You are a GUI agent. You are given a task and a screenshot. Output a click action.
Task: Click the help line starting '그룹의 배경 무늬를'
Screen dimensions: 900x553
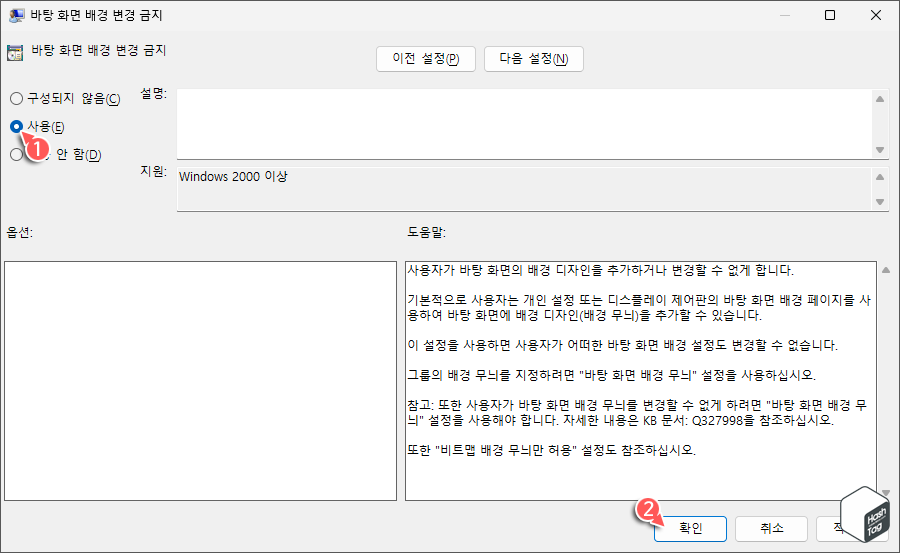pyautogui.click(x=611, y=376)
